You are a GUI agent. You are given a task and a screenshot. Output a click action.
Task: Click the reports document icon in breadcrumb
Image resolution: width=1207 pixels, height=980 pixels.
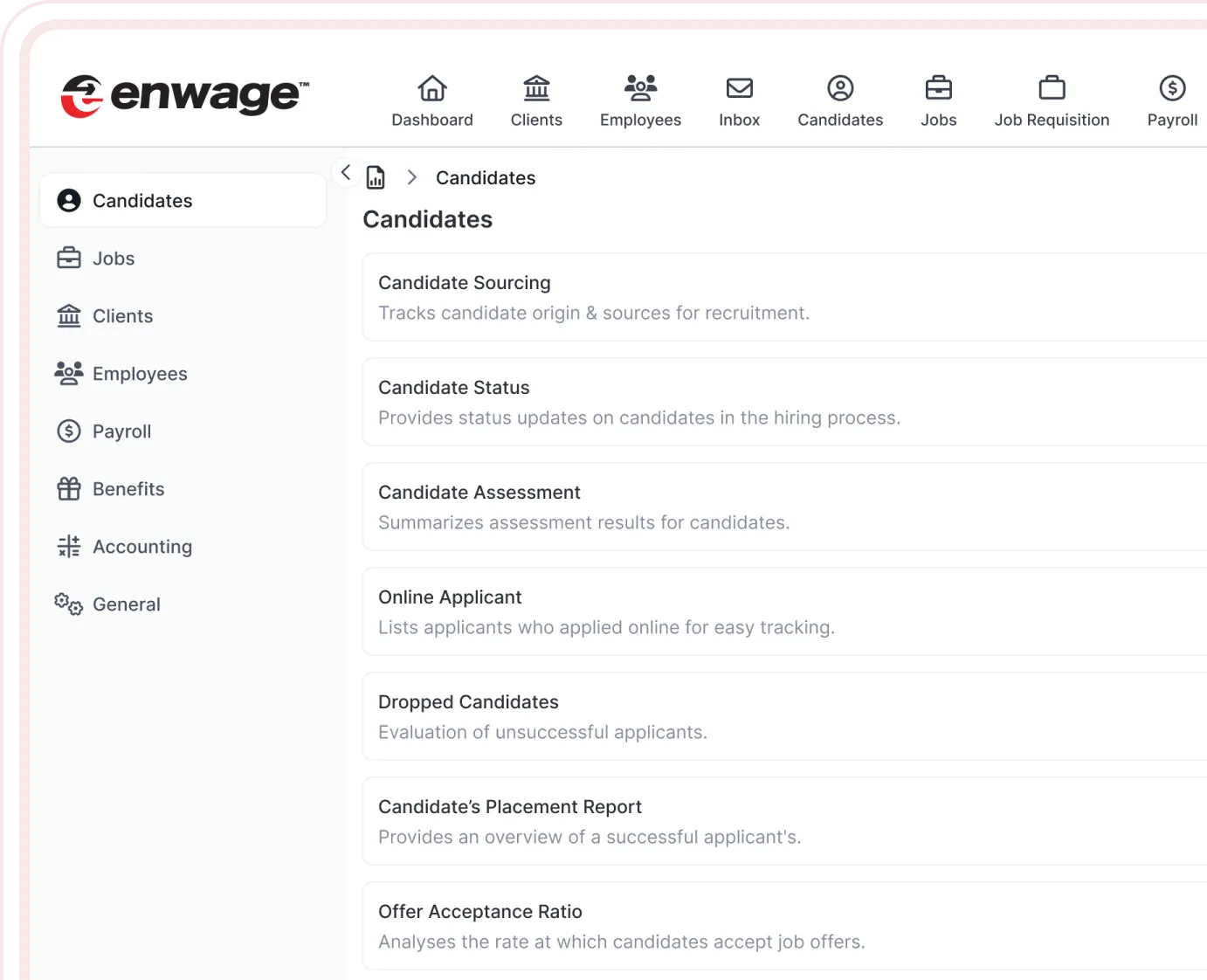[376, 177]
